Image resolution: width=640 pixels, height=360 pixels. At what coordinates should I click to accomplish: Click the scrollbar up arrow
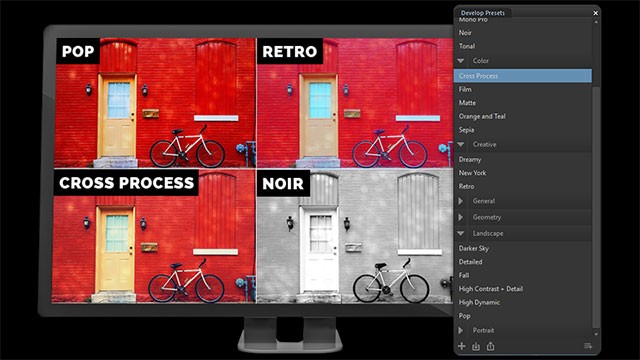pos(596,22)
